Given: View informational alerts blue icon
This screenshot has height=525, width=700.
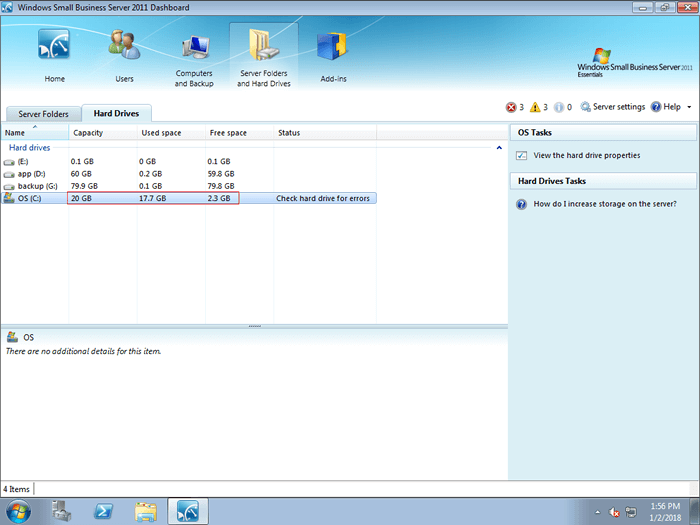Looking at the screenshot, I should pyautogui.click(x=559, y=107).
